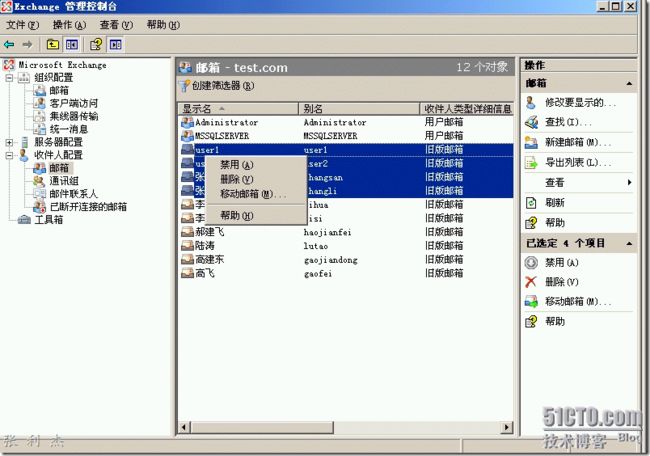This screenshot has width=650, height=456.
Task: Open the 查看(V) menu
Action: pos(116,25)
